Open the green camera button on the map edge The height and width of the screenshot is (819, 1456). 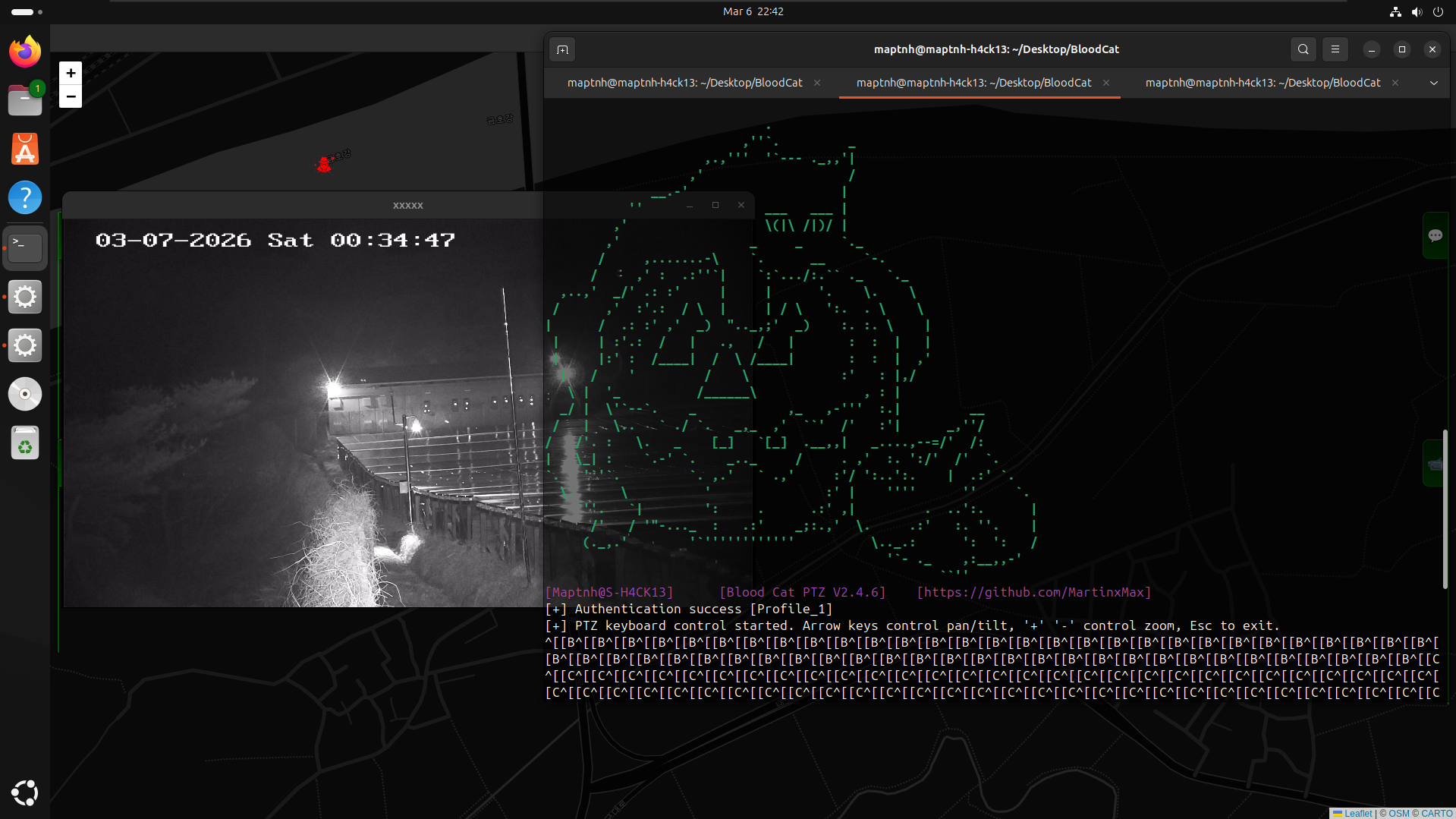pos(1436,464)
